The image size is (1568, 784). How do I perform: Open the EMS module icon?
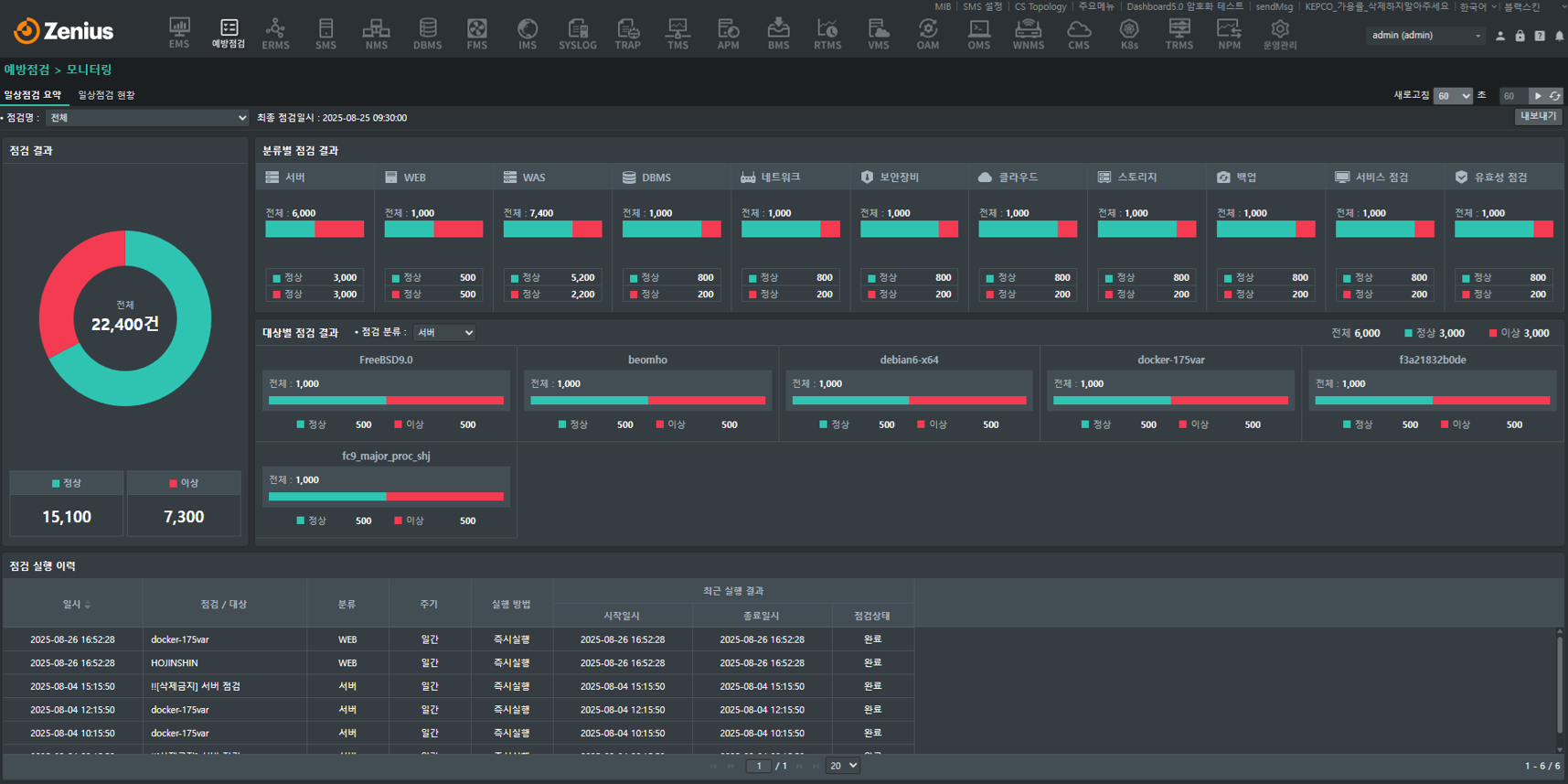pos(179,33)
